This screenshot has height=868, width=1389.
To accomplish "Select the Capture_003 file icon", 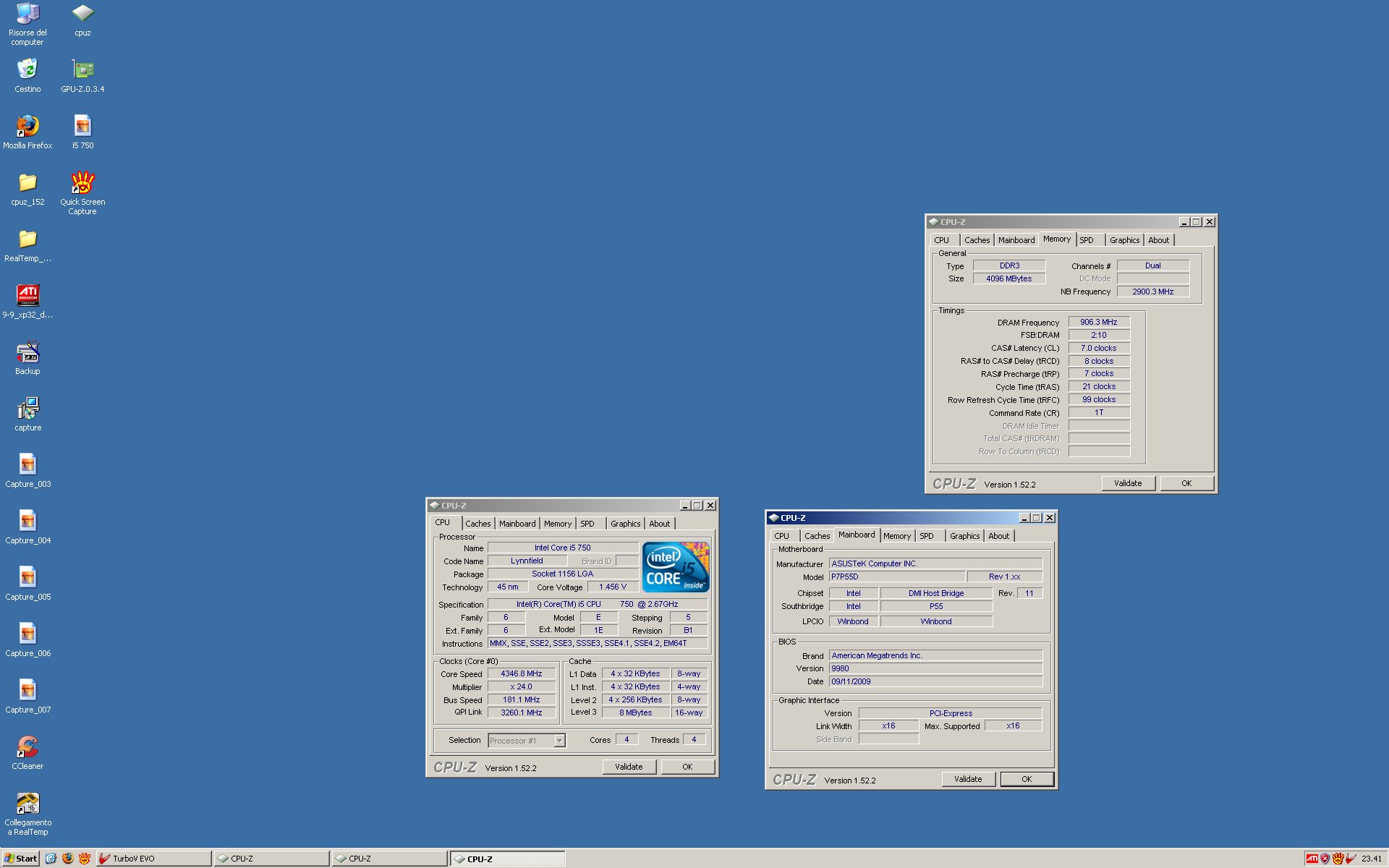I will [27, 470].
